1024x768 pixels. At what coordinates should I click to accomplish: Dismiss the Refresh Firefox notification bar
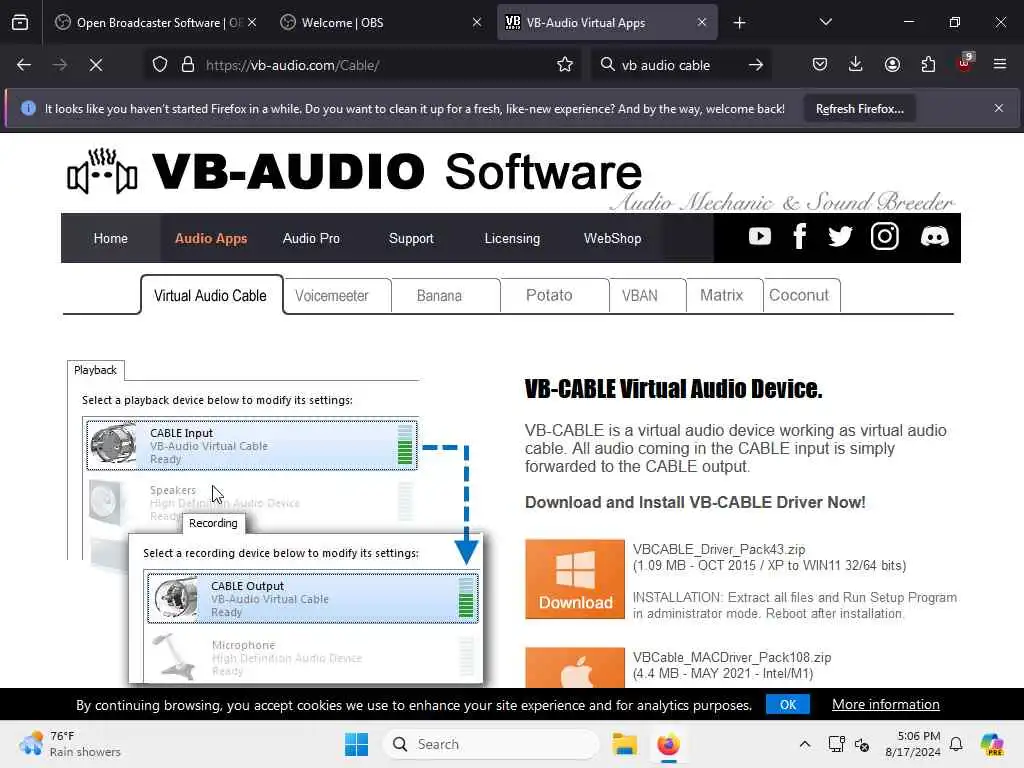999,108
